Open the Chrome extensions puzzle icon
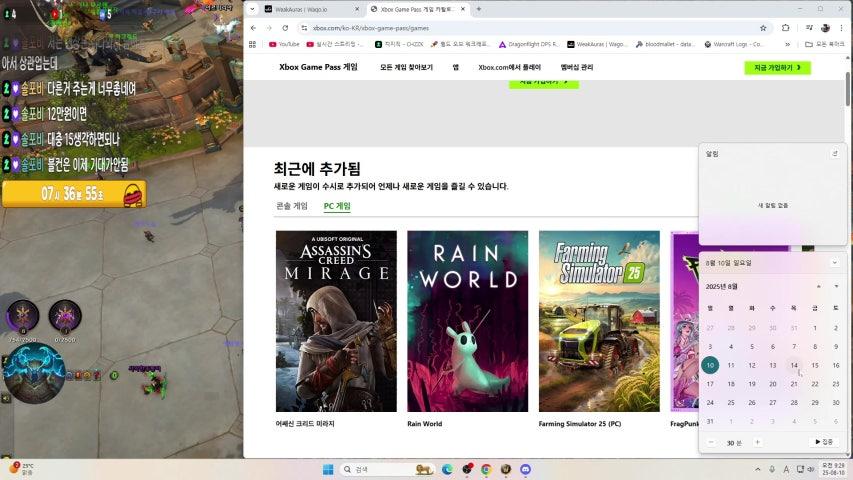This screenshot has width=853, height=480. pos(786,28)
